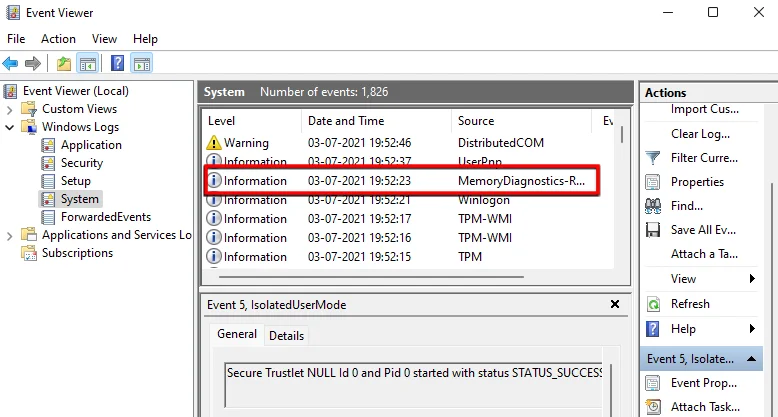Viewport: 778px width, 417px height.
Task: Open the Action menu
Action: pos(58,38)
